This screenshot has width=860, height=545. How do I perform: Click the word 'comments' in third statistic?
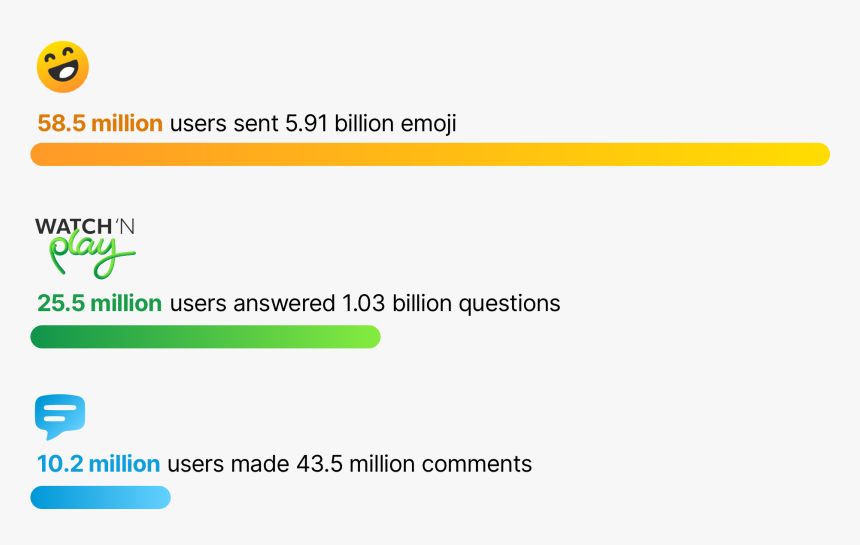point(477,464)
